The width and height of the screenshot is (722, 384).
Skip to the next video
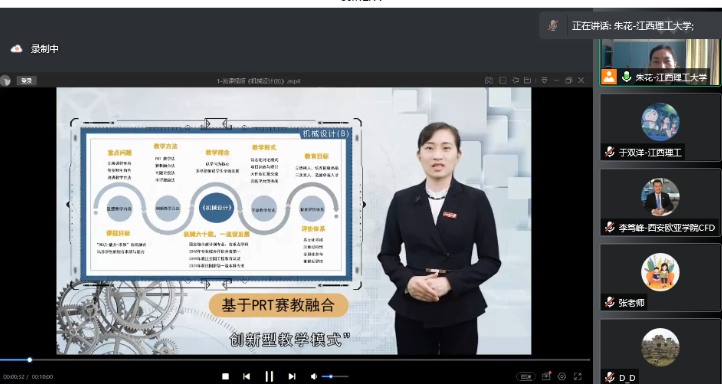coord(292,376)
